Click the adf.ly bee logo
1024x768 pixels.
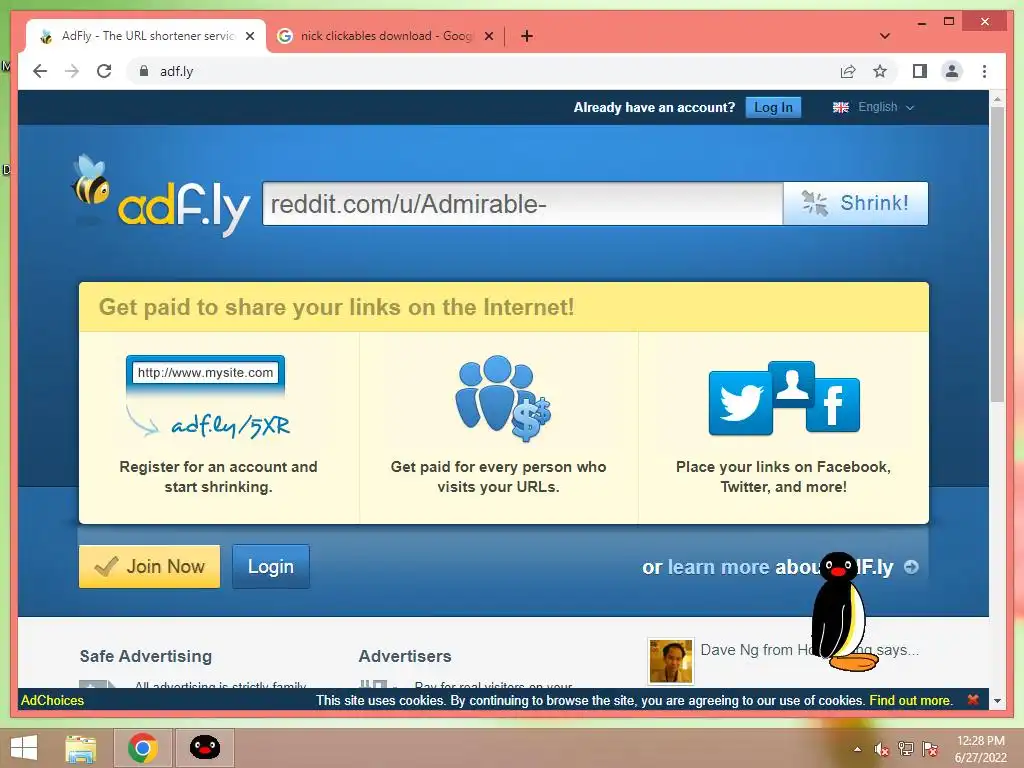[x=160, y=196]
